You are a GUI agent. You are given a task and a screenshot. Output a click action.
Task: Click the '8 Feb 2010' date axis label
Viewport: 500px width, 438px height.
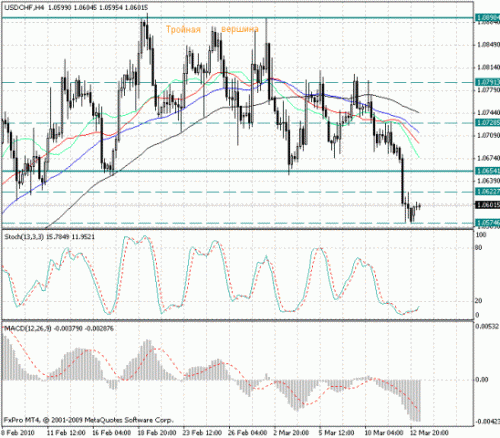17,433
